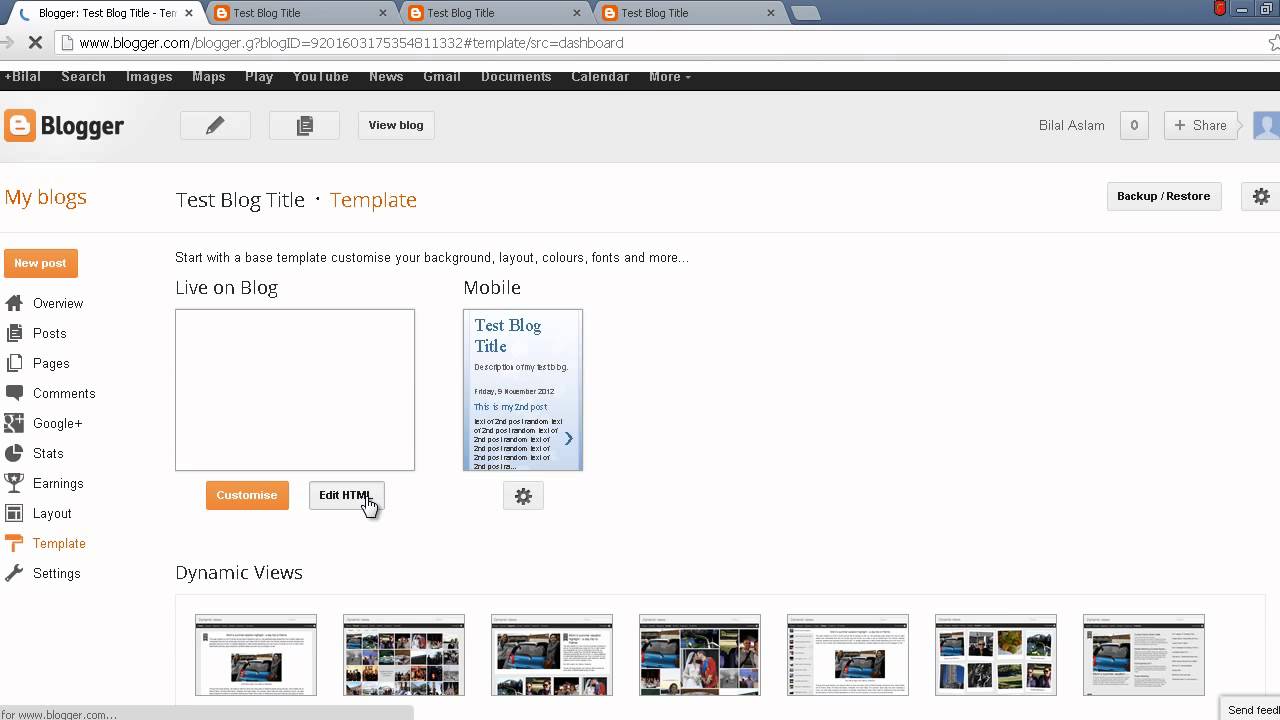1280x720 pixels.
Task: Open Gmail from the Google bar
Action: [442, 77]
